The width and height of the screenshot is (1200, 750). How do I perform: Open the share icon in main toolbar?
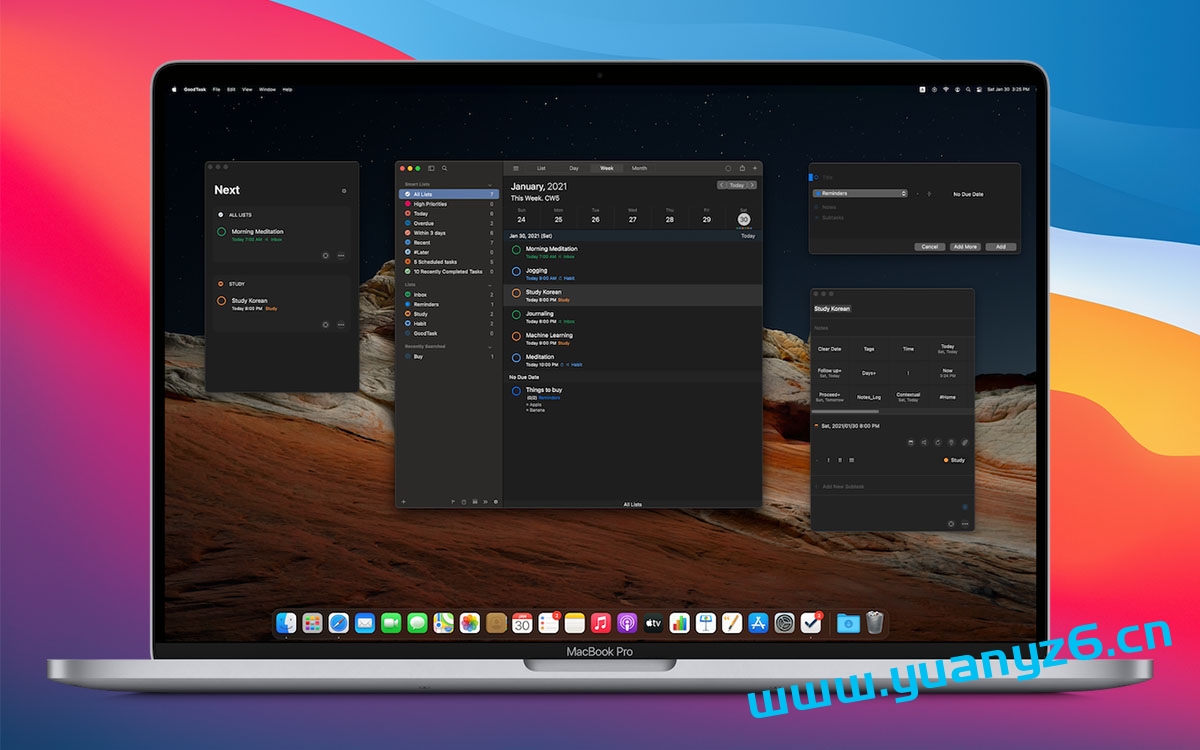[742, 168]
